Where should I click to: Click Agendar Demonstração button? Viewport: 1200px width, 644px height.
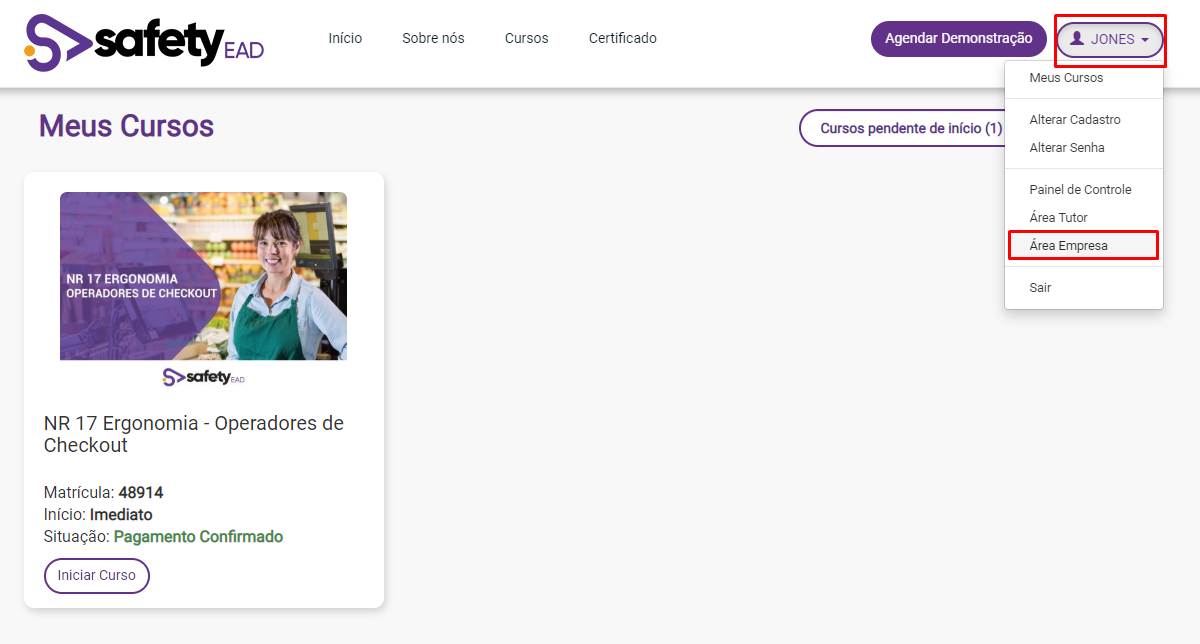point(958,39)
